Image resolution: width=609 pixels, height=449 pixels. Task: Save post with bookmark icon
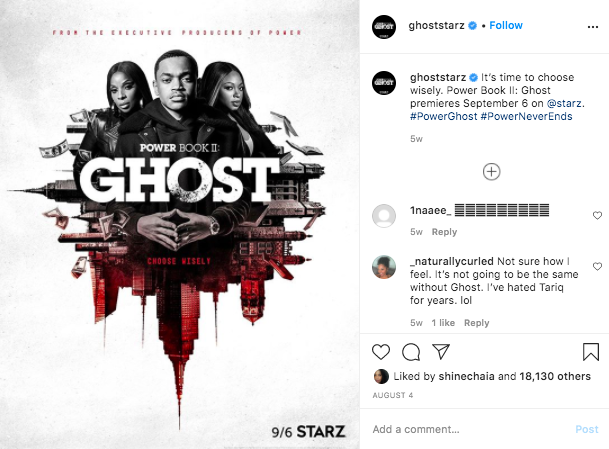[x=591, y=352]
